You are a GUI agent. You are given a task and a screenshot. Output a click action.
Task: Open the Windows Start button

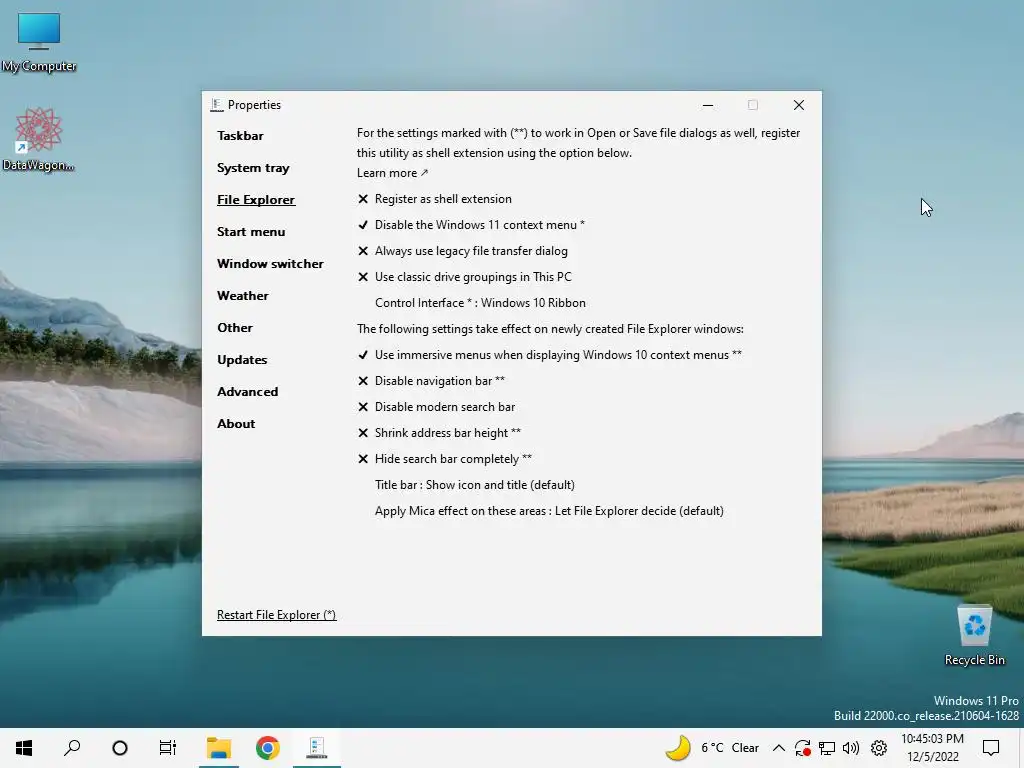tap(24, 747)
